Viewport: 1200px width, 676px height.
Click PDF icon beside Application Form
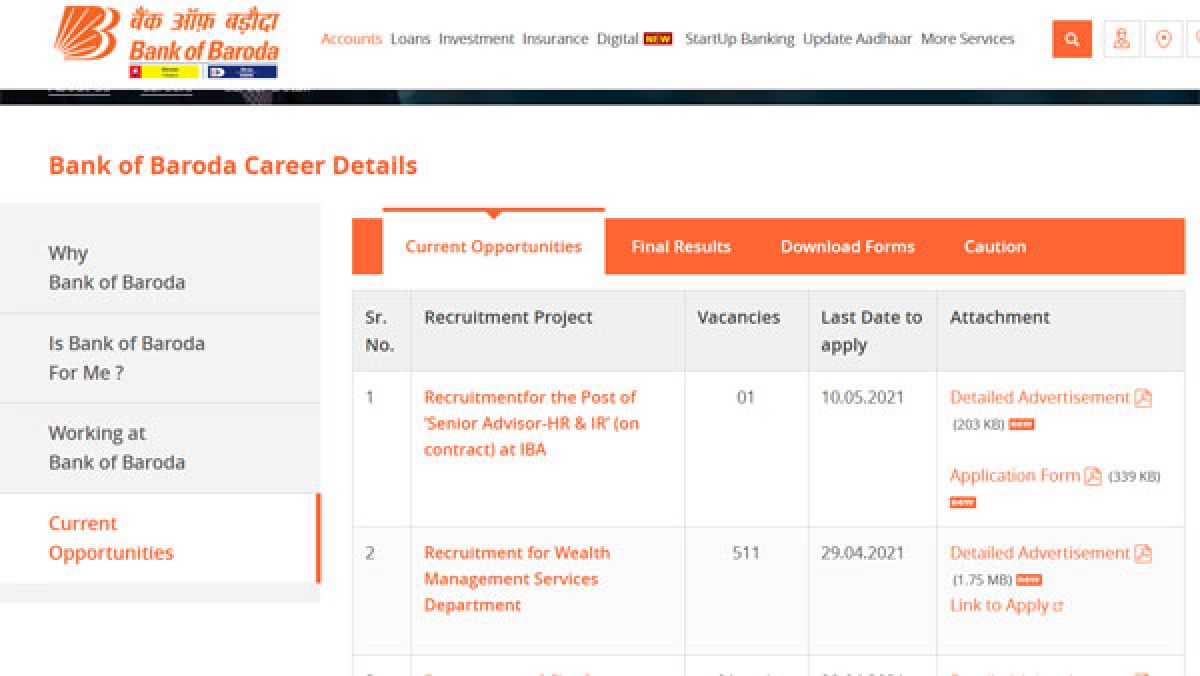click(1093, 476)
